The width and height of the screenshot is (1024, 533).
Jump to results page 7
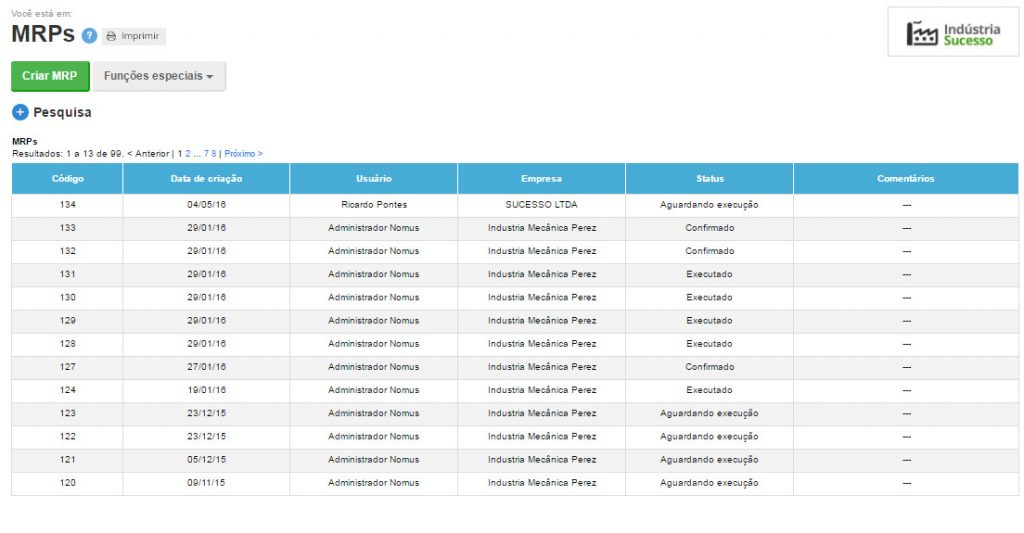coord(206,154)
